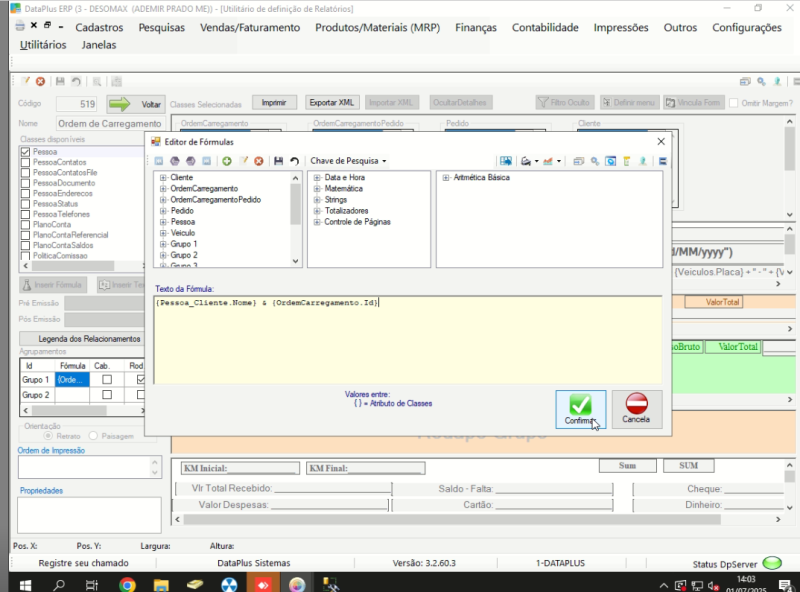Check the PessoaContatos class checkbox

click(x=26, y=162)
